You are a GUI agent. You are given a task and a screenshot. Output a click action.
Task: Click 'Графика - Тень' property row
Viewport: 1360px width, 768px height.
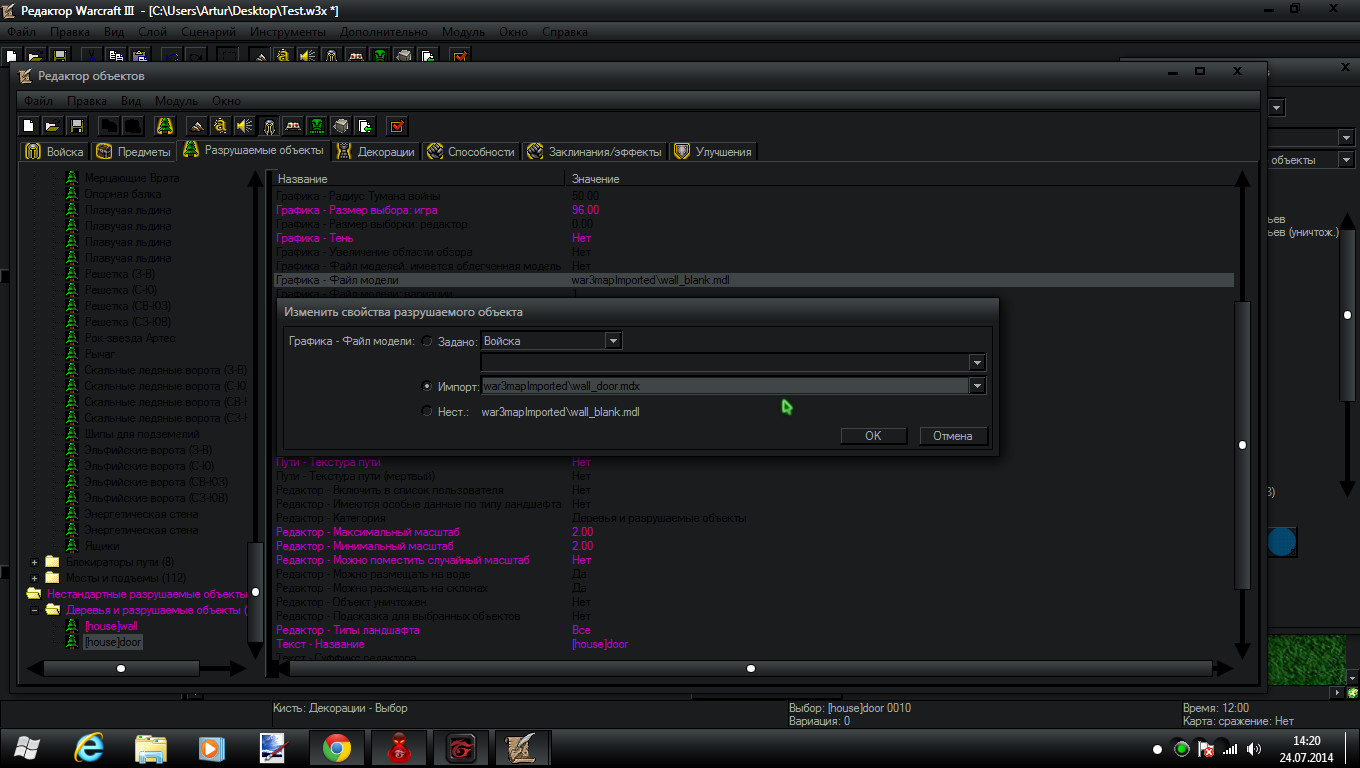click(x=753, y=238)
